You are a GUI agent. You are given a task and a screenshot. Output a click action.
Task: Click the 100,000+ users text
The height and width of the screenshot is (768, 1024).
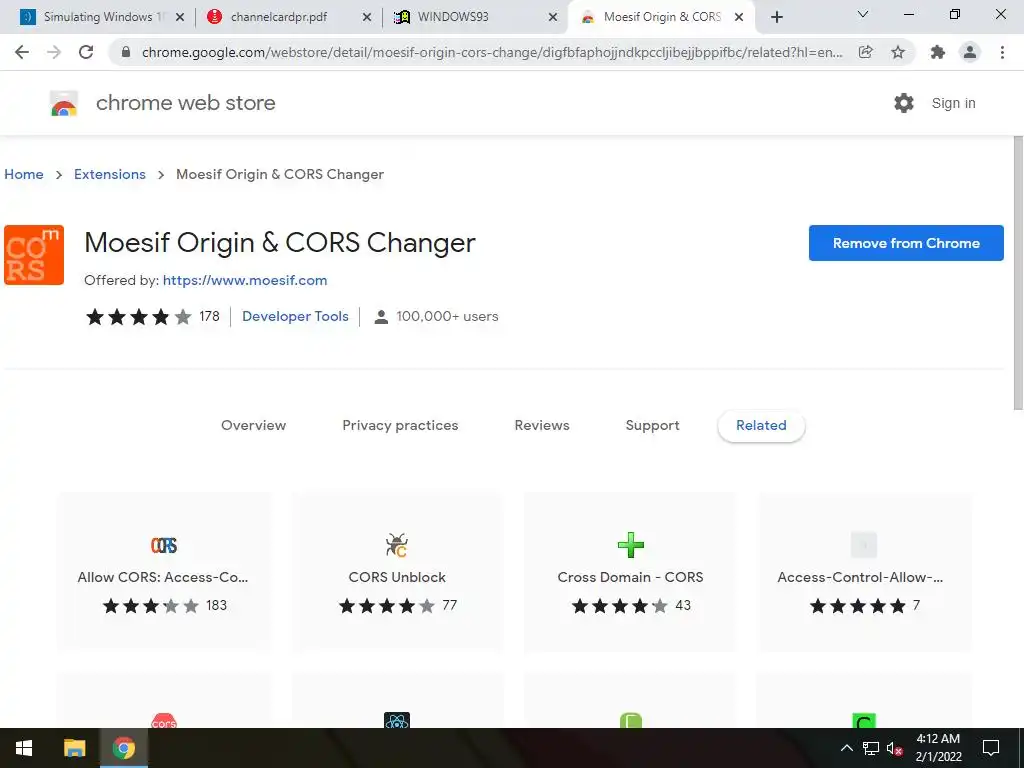tap(447, 316)
